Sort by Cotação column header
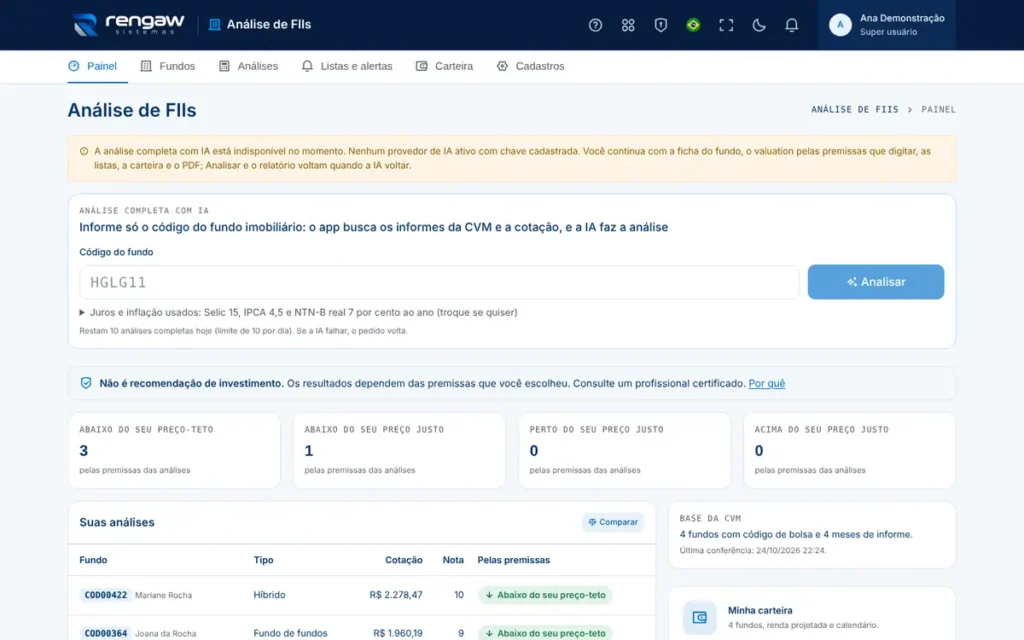This screenshot has width=1024, height=640. (404, 560)
